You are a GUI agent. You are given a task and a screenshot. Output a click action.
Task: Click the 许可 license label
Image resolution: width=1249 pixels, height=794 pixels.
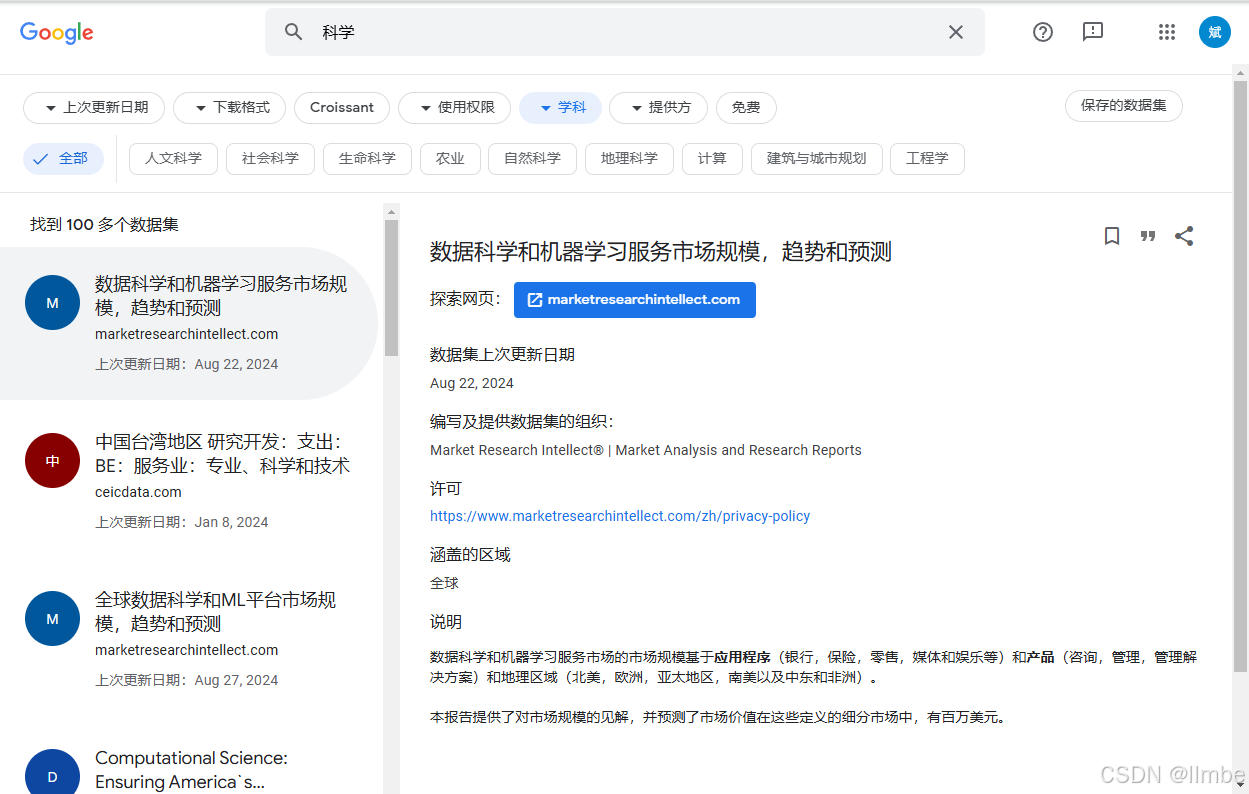(x=446, y=488)
